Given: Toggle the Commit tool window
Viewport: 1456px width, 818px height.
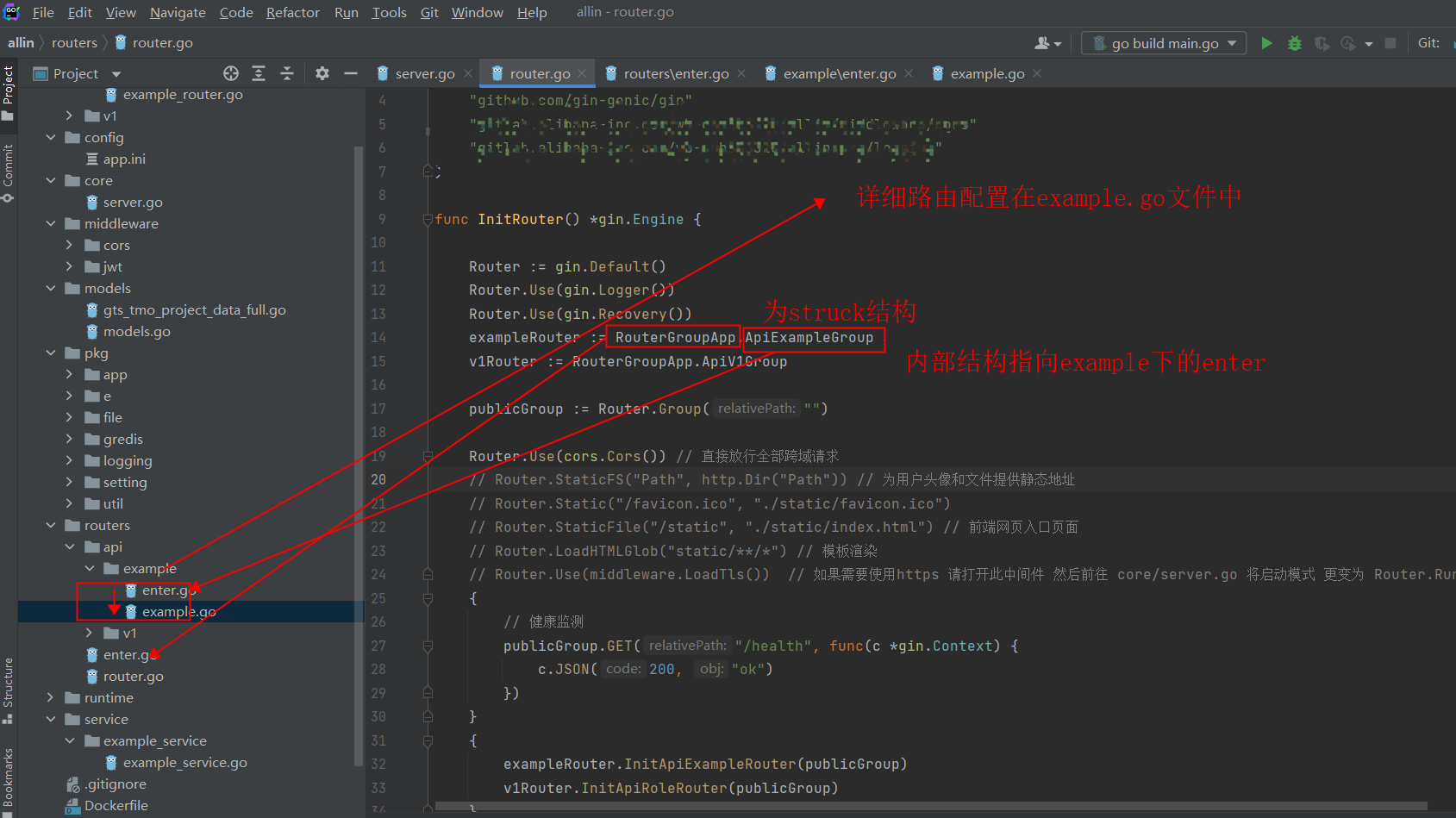Looking at the screenshot, I should tap(9, 172).
